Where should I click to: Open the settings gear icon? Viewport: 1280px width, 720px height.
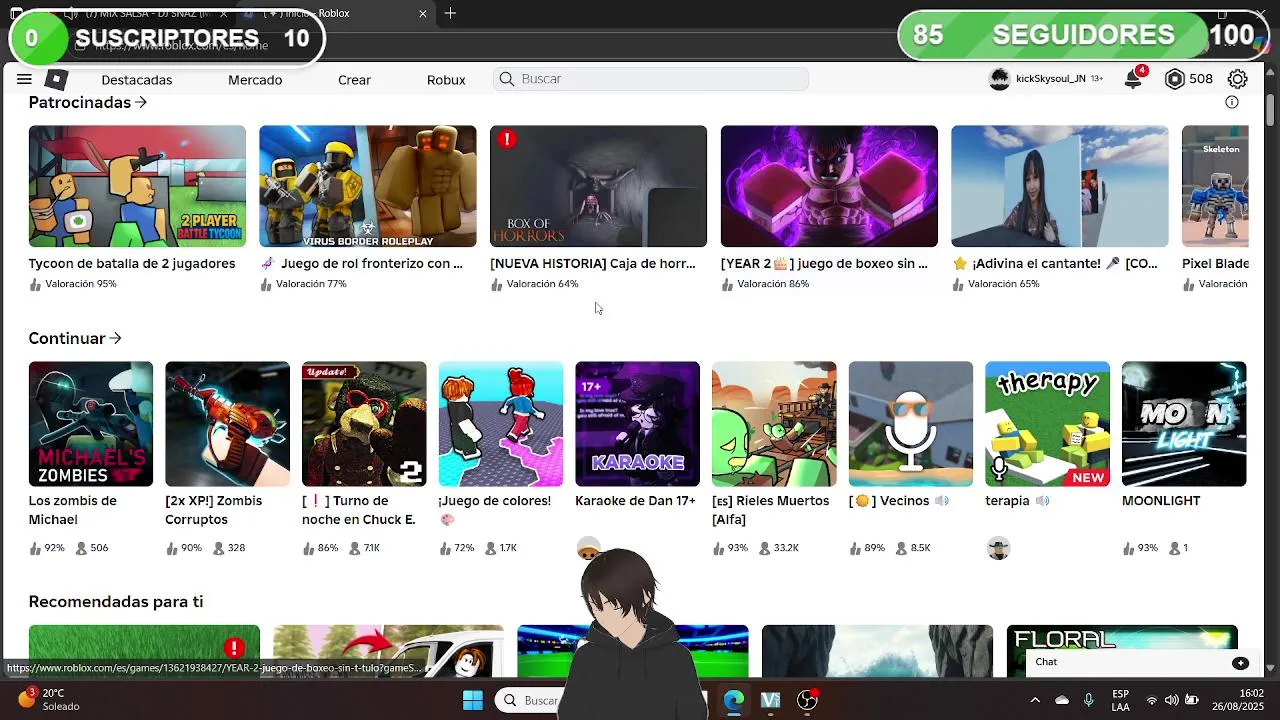coord(1238,79)
